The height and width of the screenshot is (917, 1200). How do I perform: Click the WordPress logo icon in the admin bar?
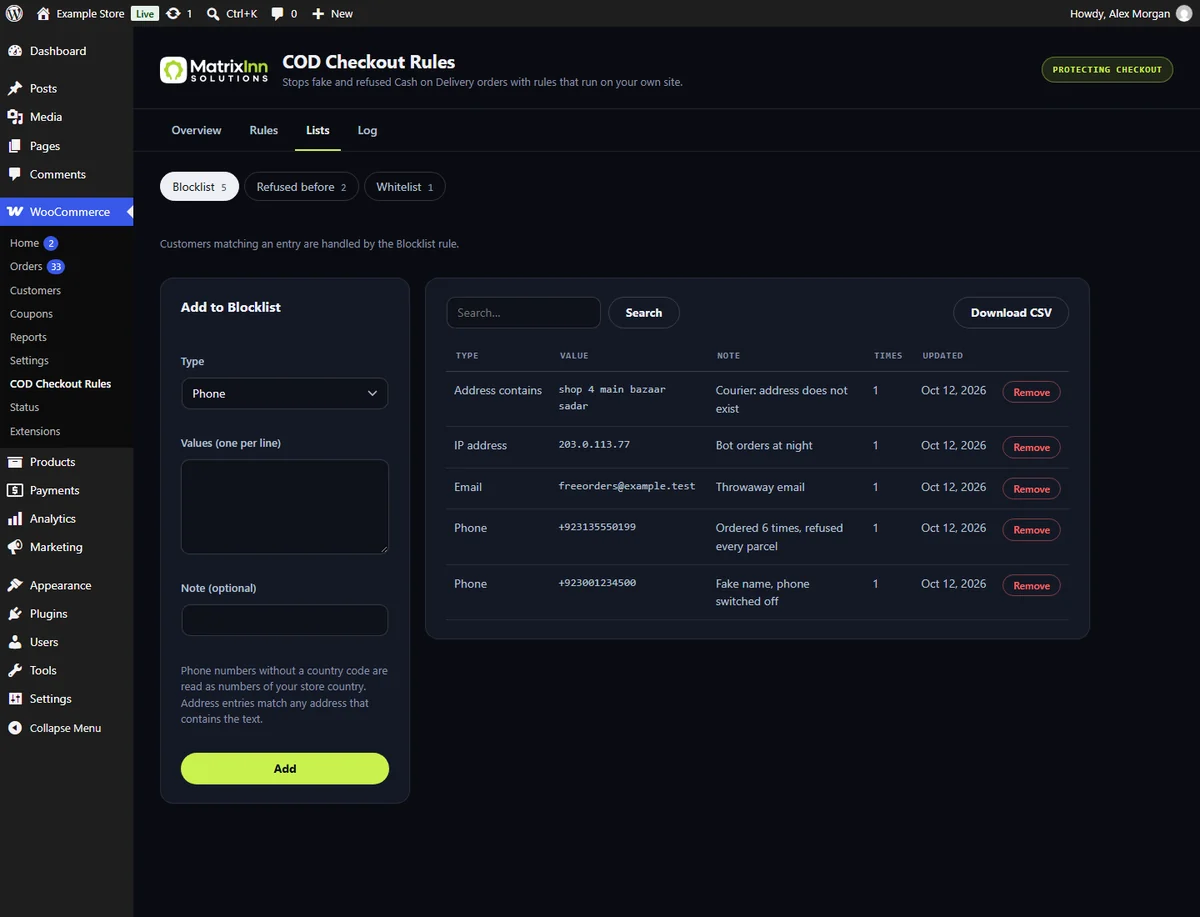[x=14, y=14]
